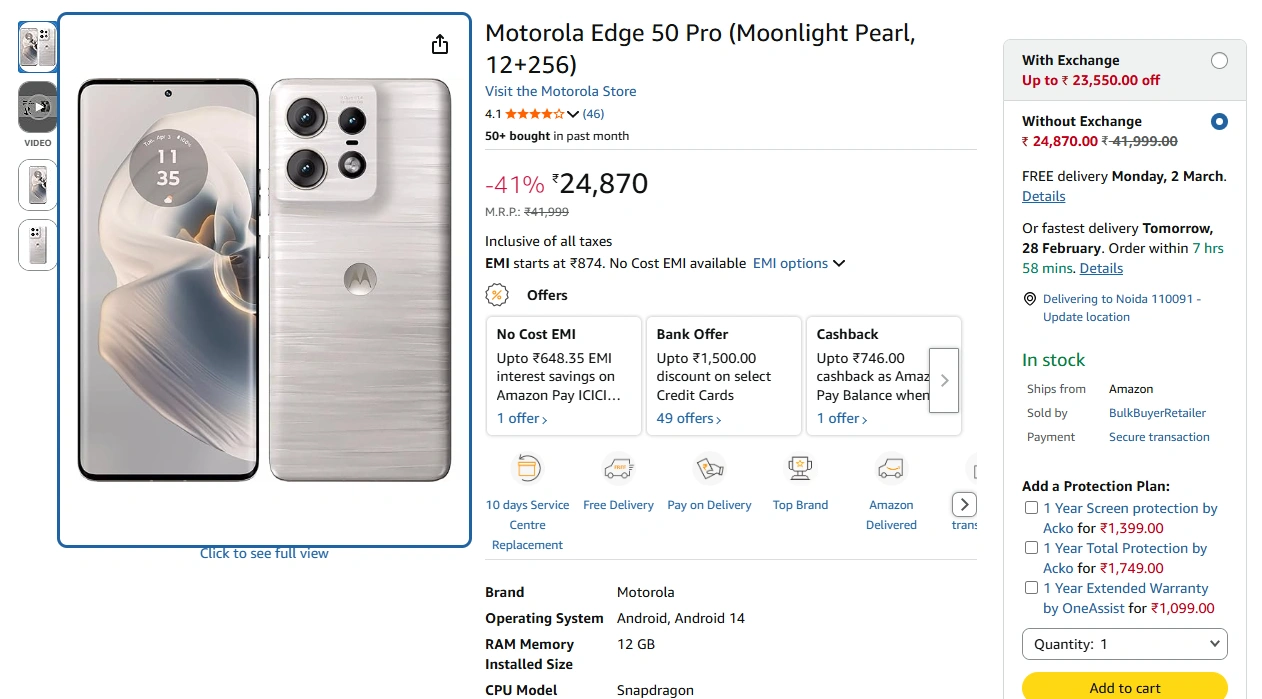1262x699 pixels.
Task: View the 49 offers for Bank Offer
Action: [687, 418]
